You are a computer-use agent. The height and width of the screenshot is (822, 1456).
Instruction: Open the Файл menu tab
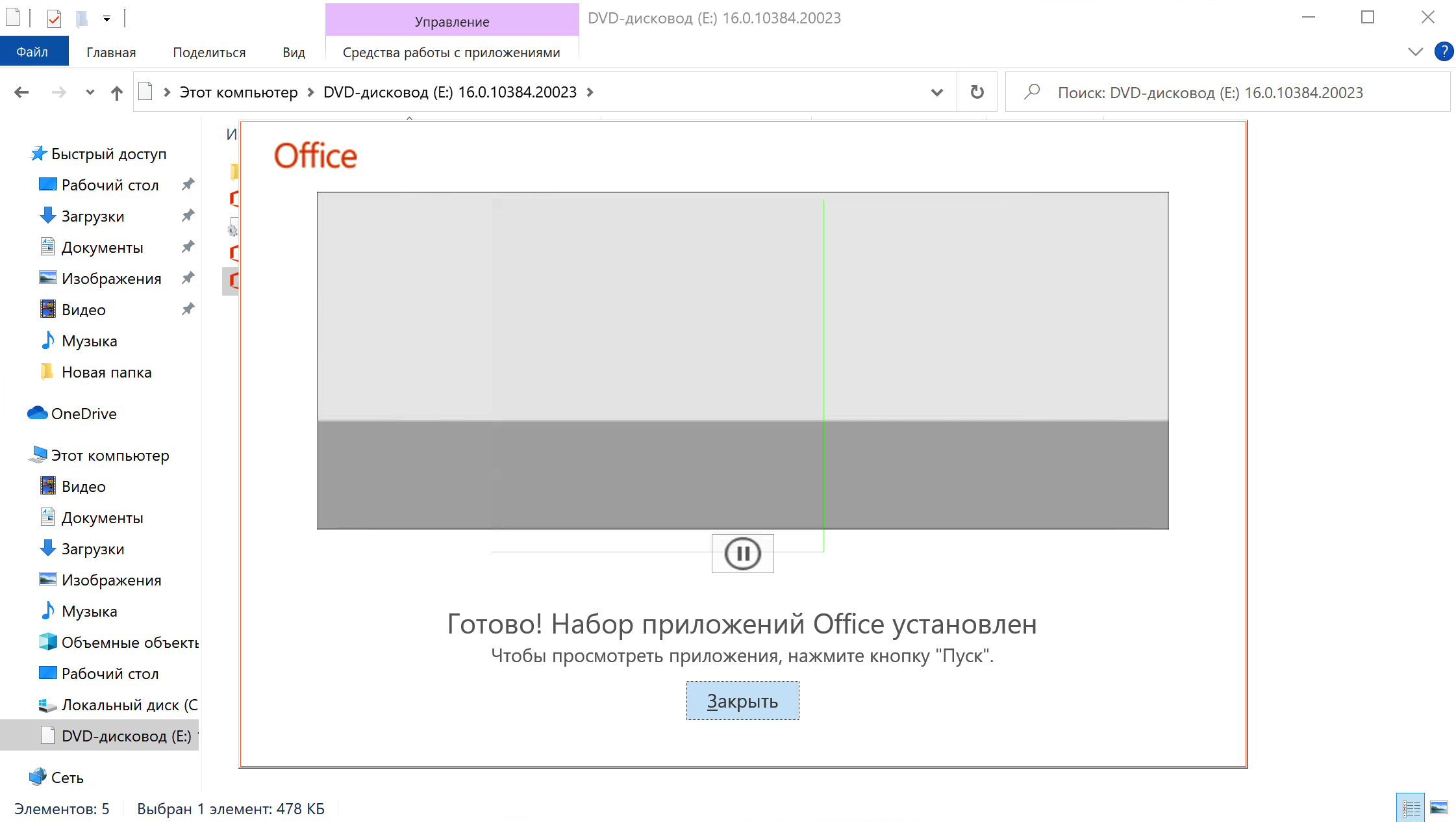coord(34,52)
